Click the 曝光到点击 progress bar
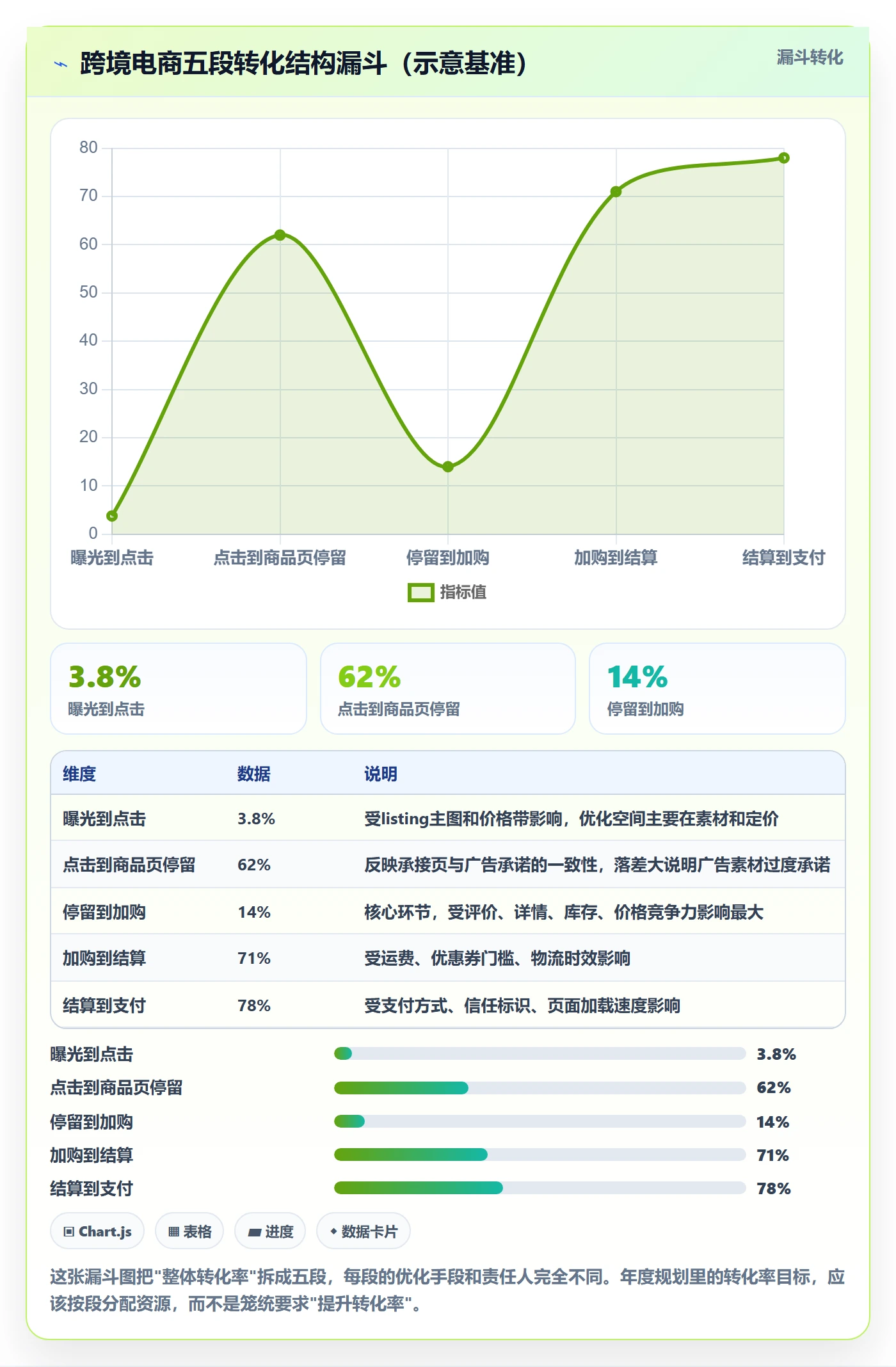 540,1053
